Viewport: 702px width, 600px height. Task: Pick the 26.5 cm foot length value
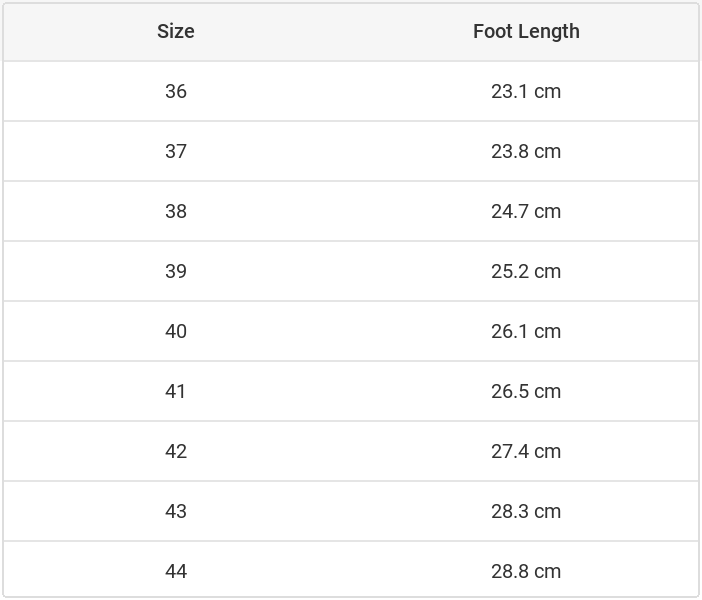526,391
